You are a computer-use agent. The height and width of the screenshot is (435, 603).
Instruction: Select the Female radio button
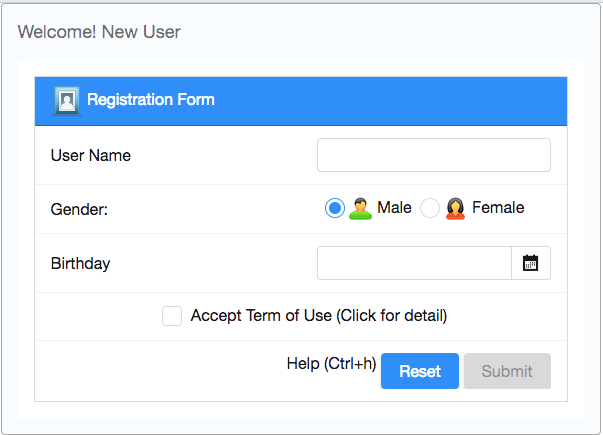(430, 208)
